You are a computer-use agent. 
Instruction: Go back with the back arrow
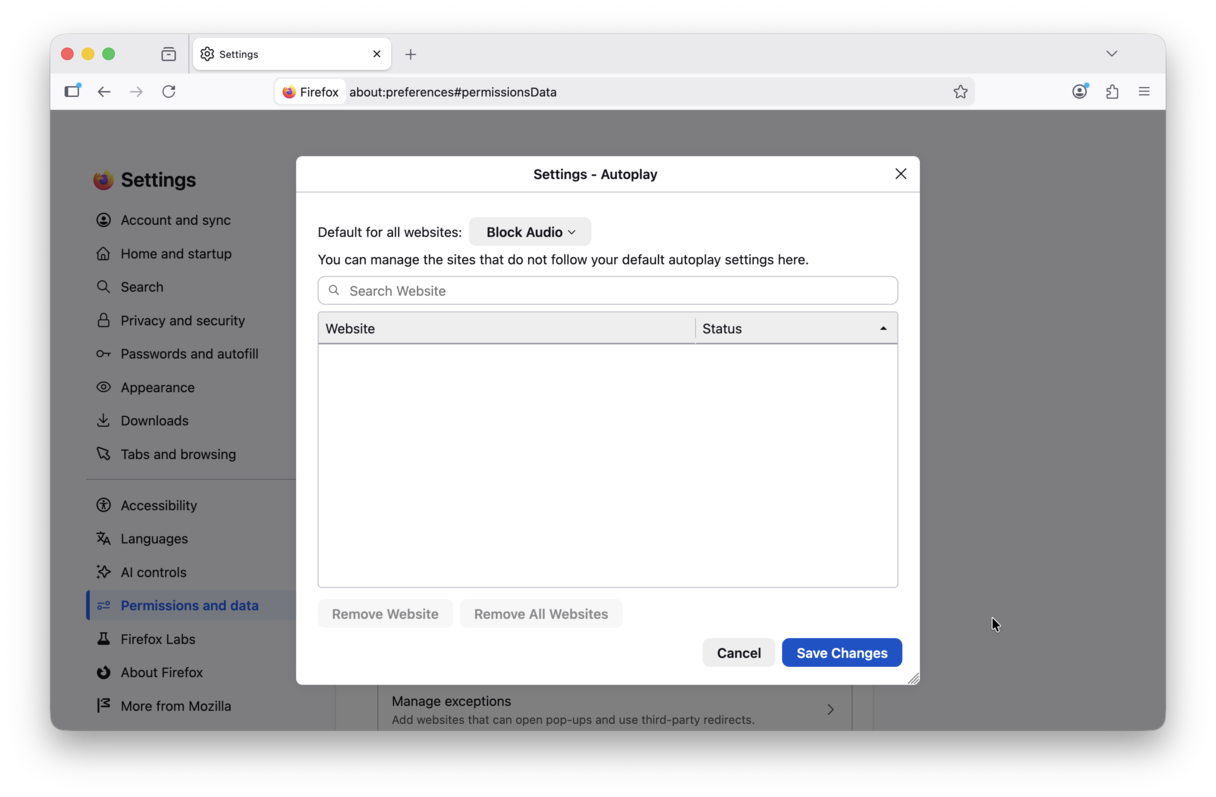104,91
